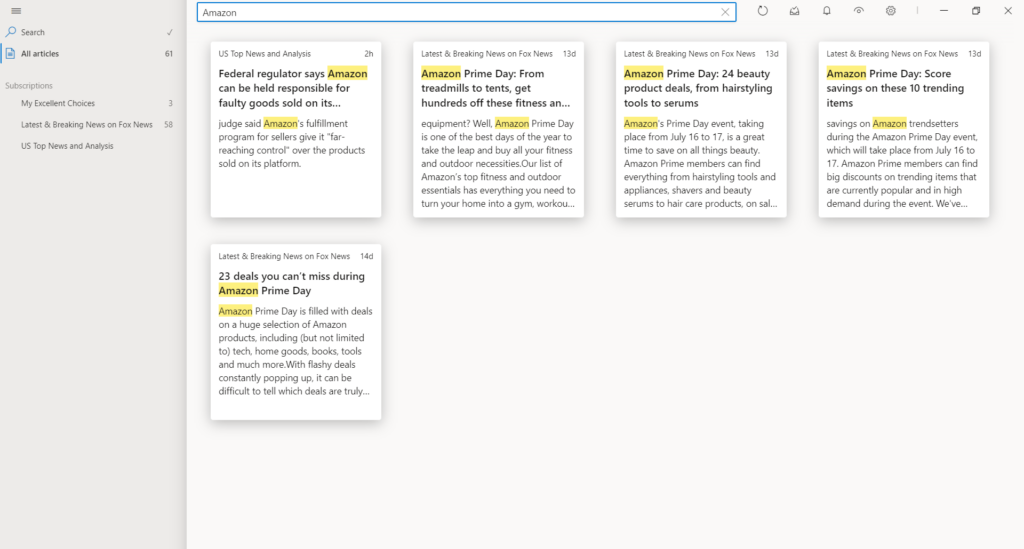Click excerpt about Amazon trendsetters savings
The height and width of the screenshot is (549, 1024).
coord(903,163)
